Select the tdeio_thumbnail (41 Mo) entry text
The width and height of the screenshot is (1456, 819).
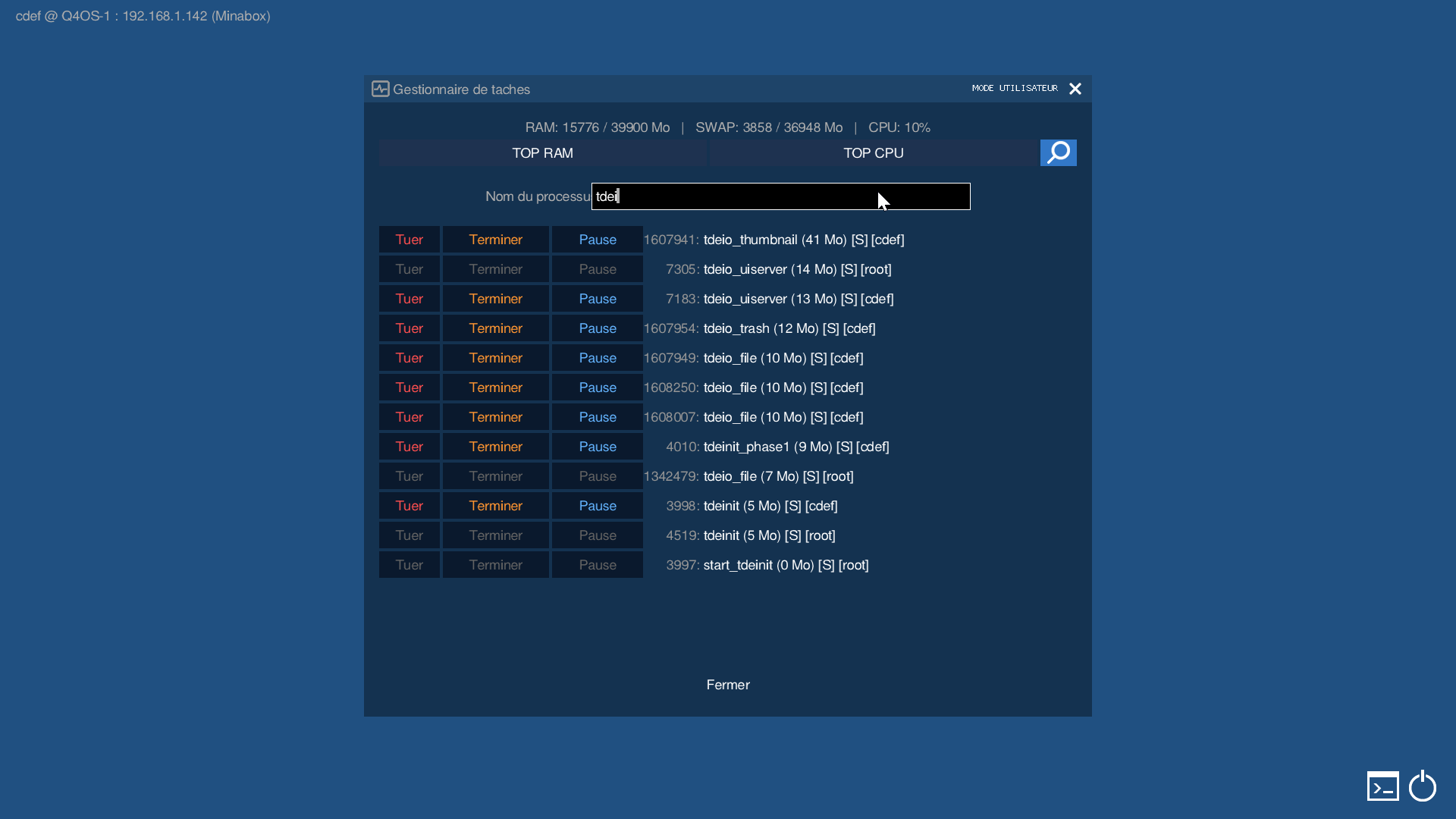[804, 240]
